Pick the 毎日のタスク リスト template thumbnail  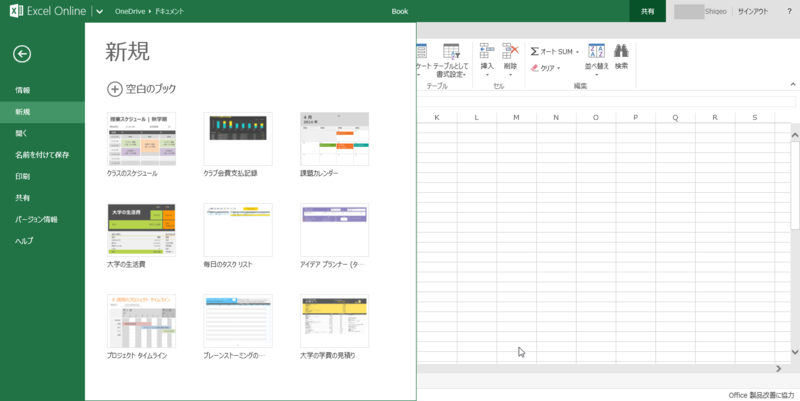tap(238, 230)
